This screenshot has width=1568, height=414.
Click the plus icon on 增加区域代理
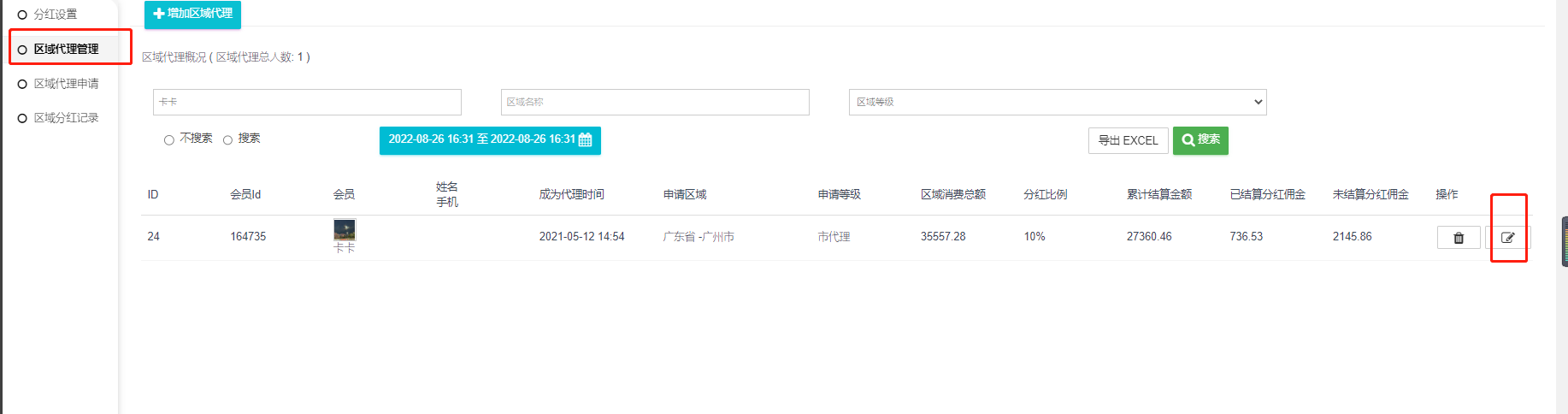click(x=158, y=14)
